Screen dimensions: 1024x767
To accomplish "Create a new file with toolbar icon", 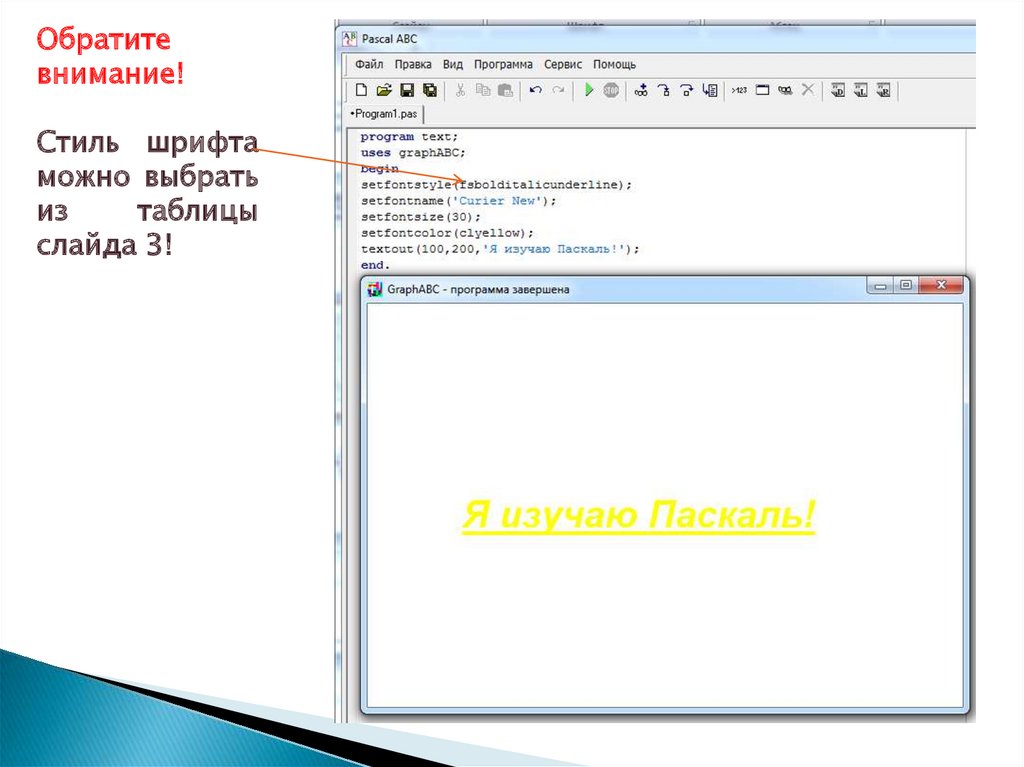I will (361, 90).
